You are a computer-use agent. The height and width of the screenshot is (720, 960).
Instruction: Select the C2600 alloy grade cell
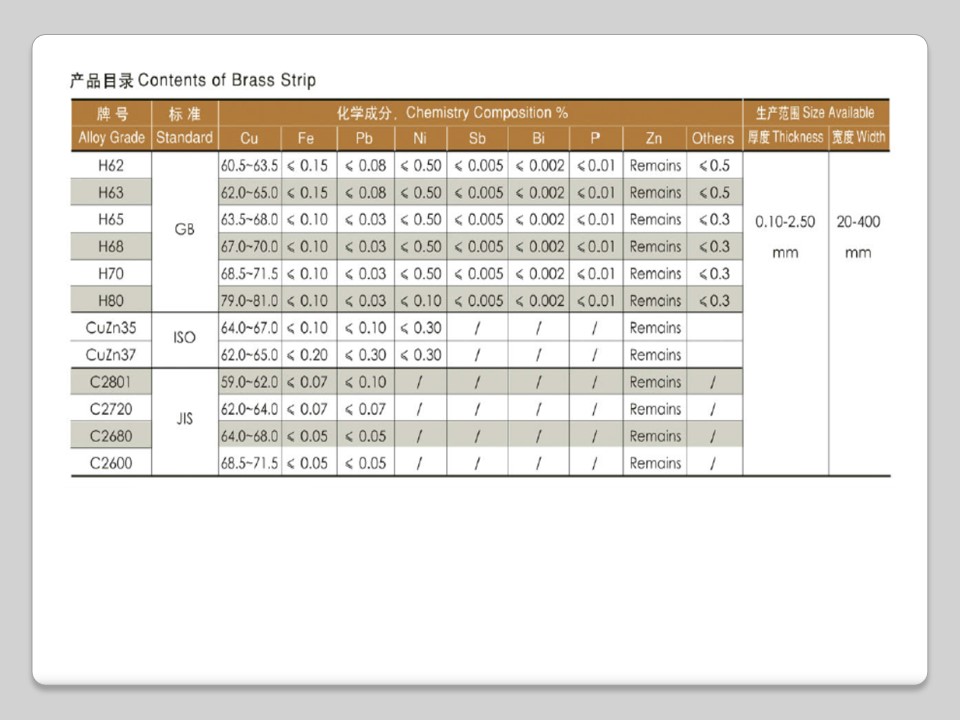111,463
